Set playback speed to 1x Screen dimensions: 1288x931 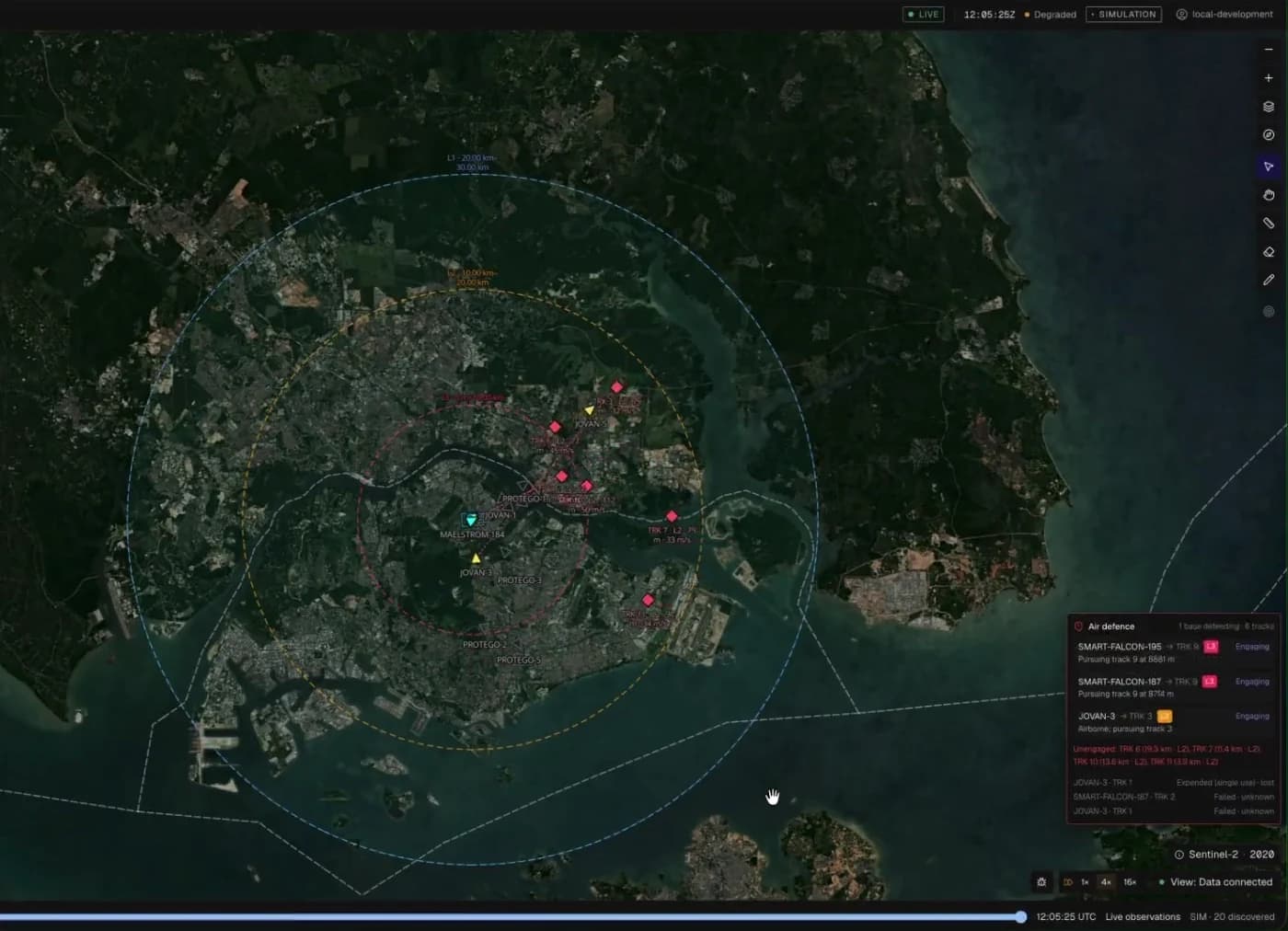[x=1085, y=882]
